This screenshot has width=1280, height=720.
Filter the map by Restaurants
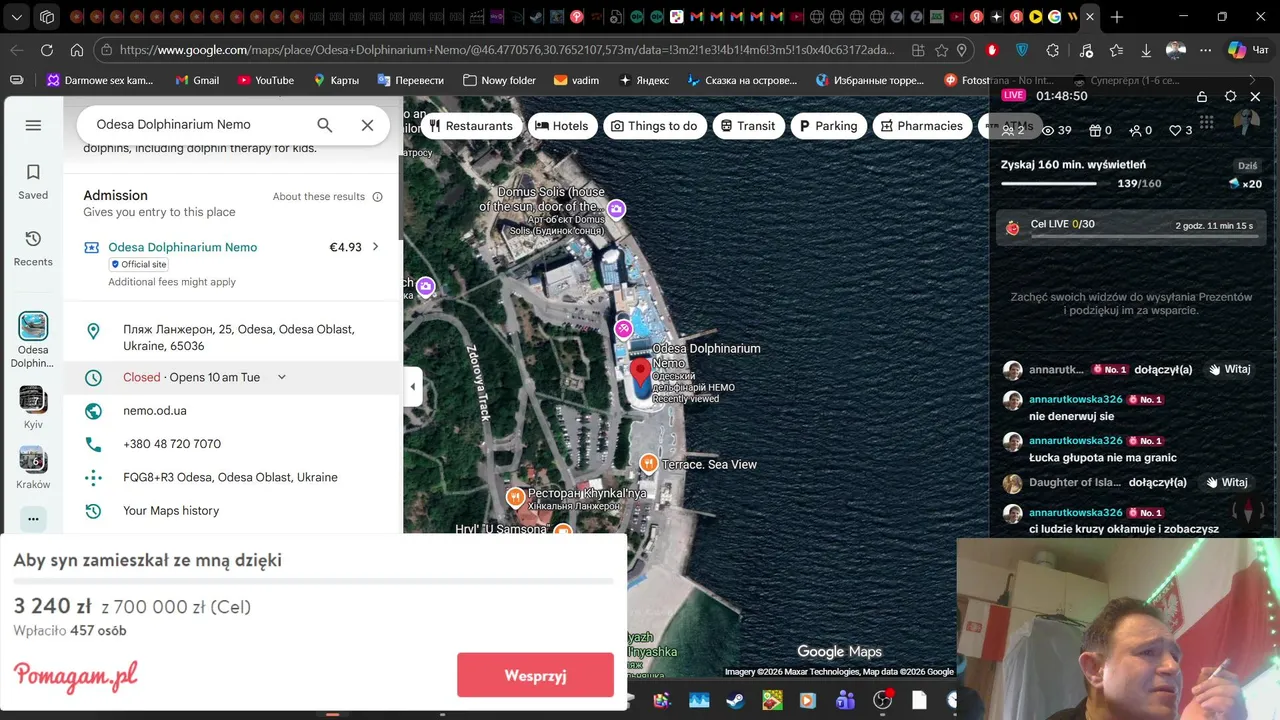pyautogui.click(x=471, y=126)
